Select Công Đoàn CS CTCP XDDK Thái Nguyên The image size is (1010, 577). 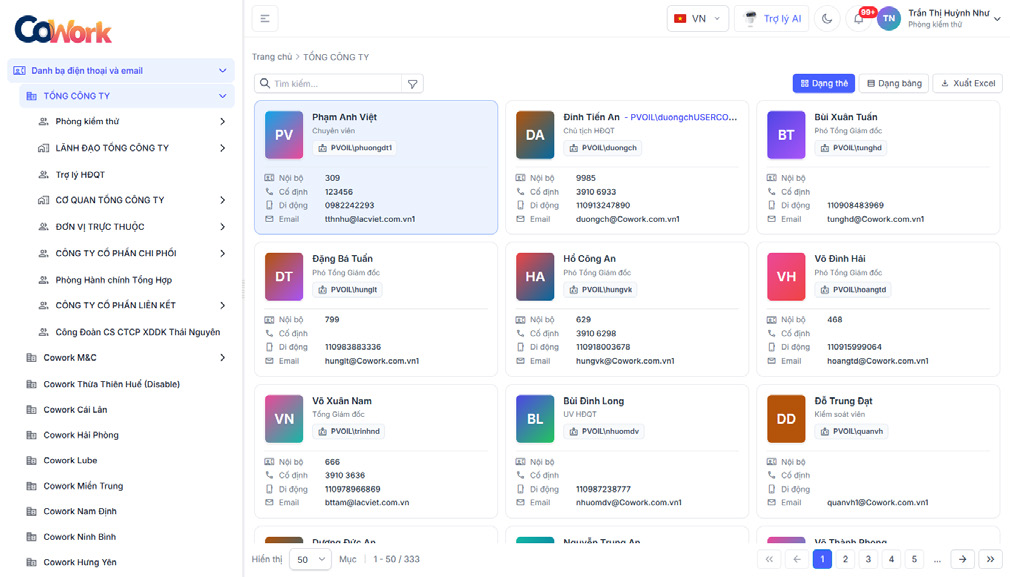pyautogui.click(x=137, y=332)
